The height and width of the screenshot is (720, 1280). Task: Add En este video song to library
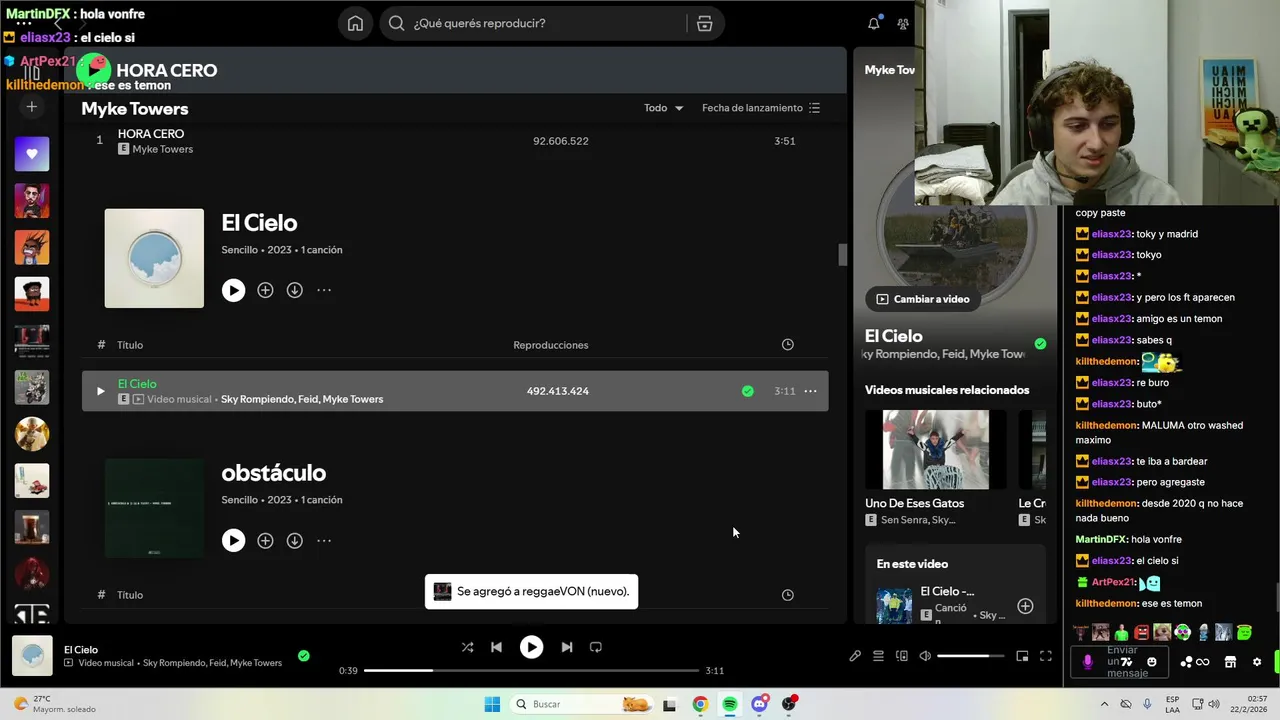pyautogui.click(x=1025, y=606)
